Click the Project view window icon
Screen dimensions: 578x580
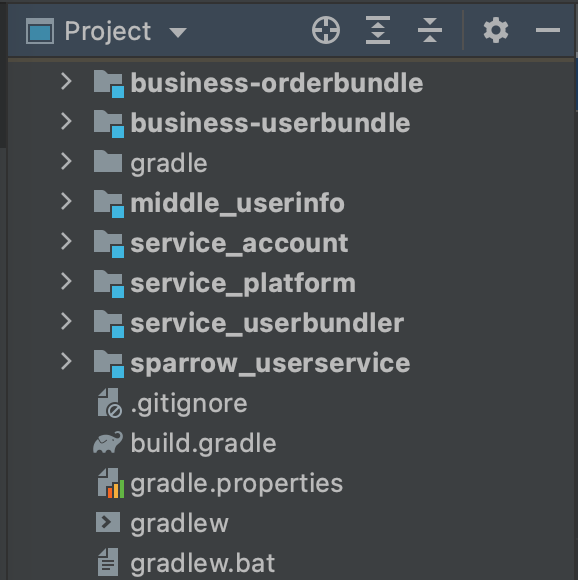tap(40, 31)
